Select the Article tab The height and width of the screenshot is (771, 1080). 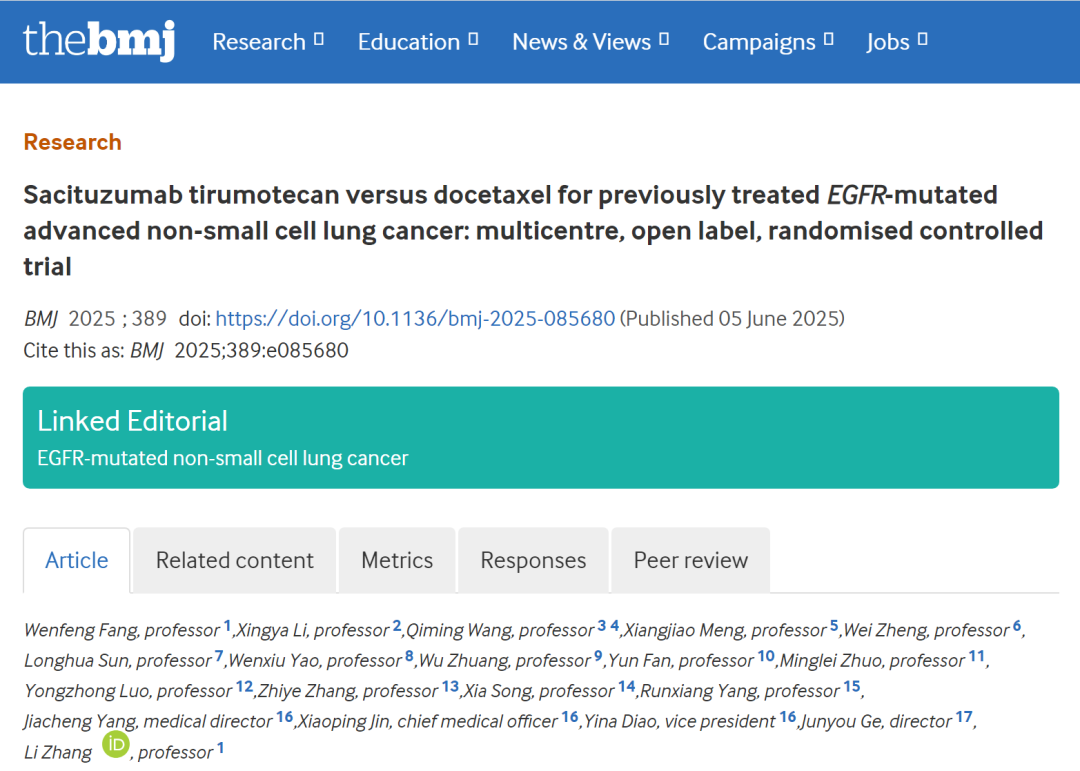click(x=77, y=561)
